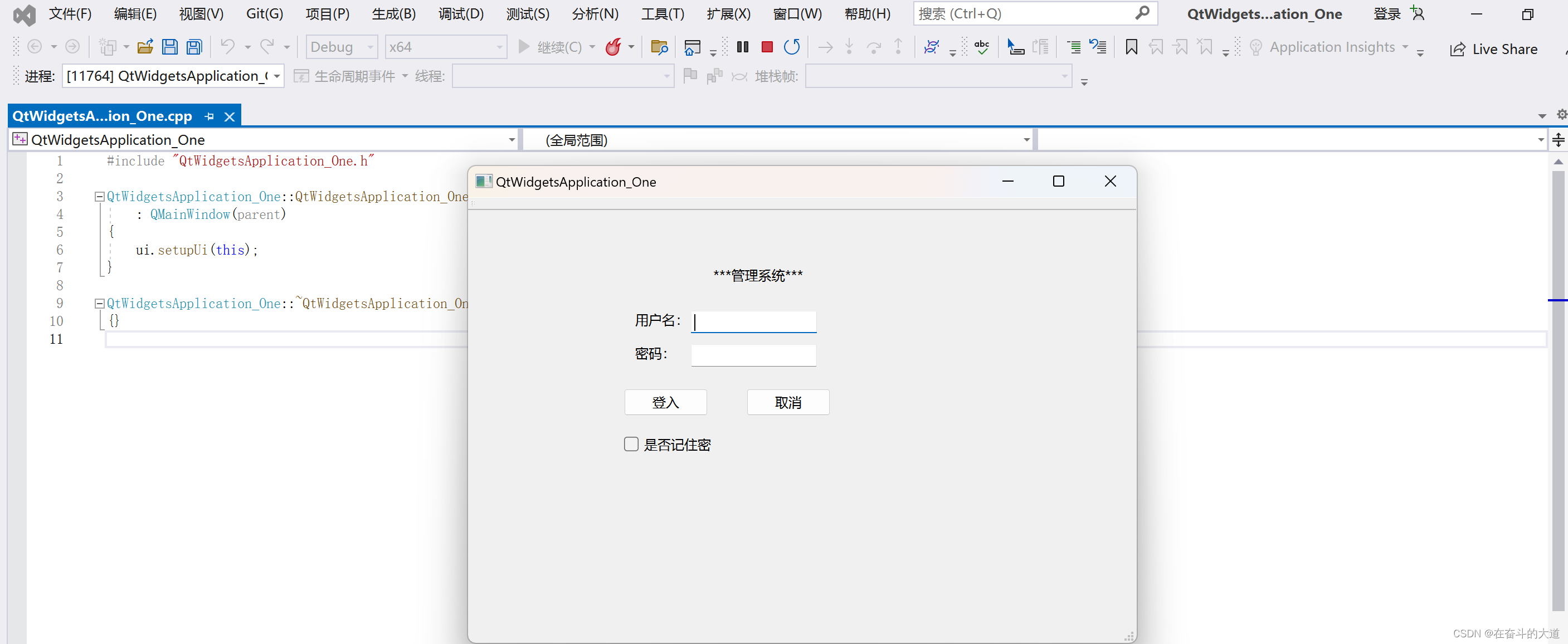This screenshot has width=1568, height=644.
Task: Open the 生成(B) menu
Action: pos(394,13)
